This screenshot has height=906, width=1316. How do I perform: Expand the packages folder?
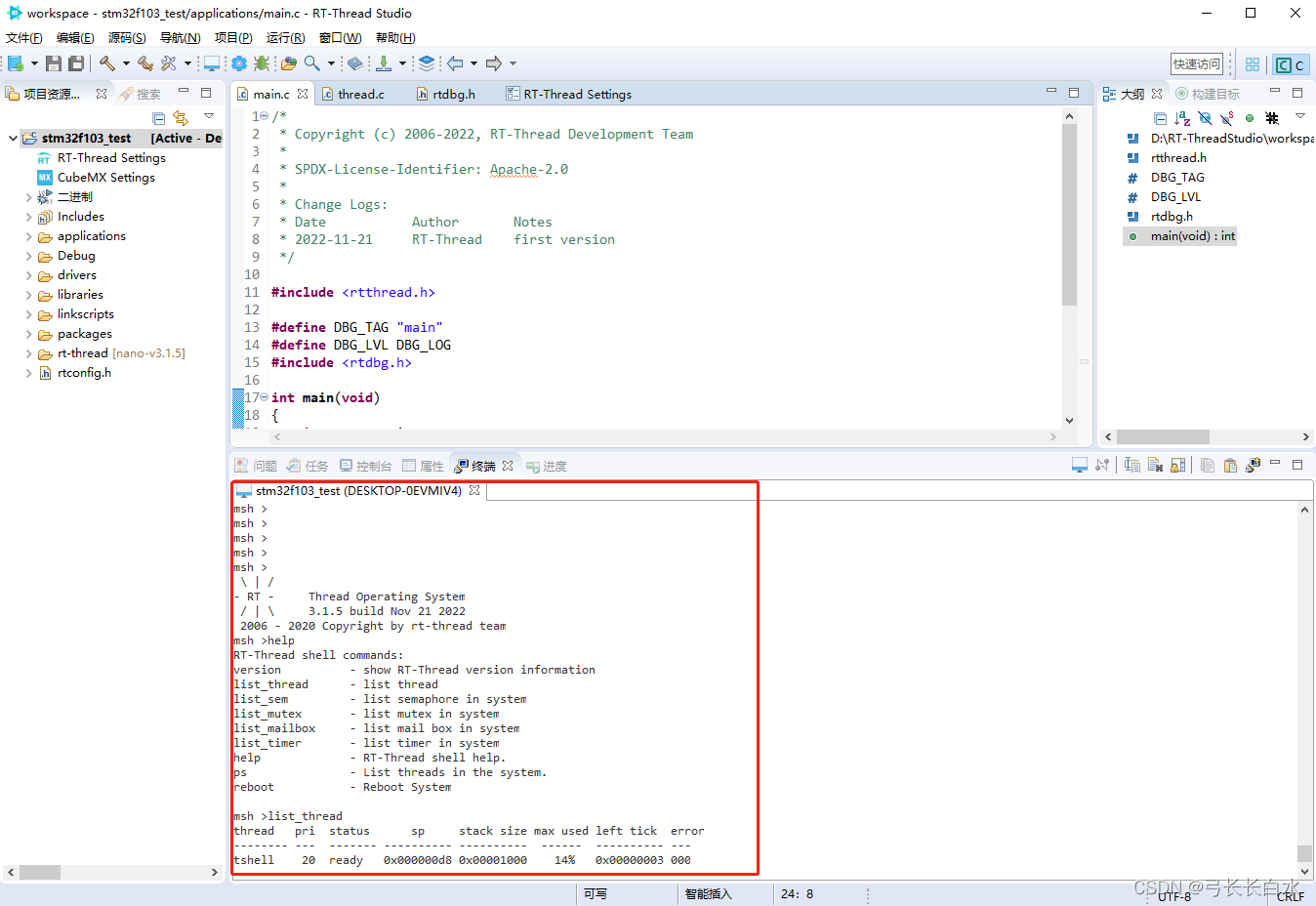pyautogui.click(x=29, y=334)
